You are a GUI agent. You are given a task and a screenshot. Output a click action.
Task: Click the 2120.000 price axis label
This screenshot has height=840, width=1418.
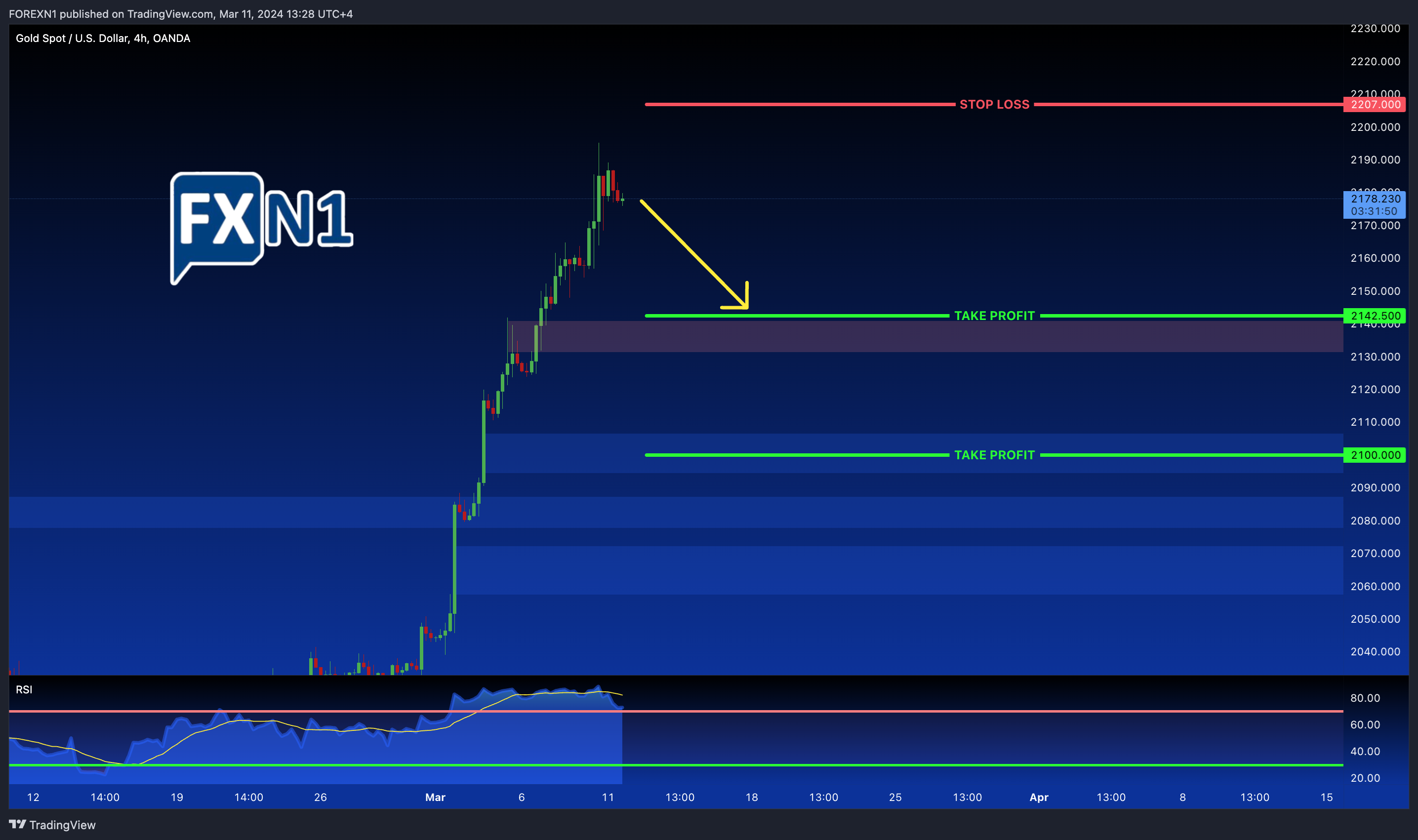point(1375,390)
